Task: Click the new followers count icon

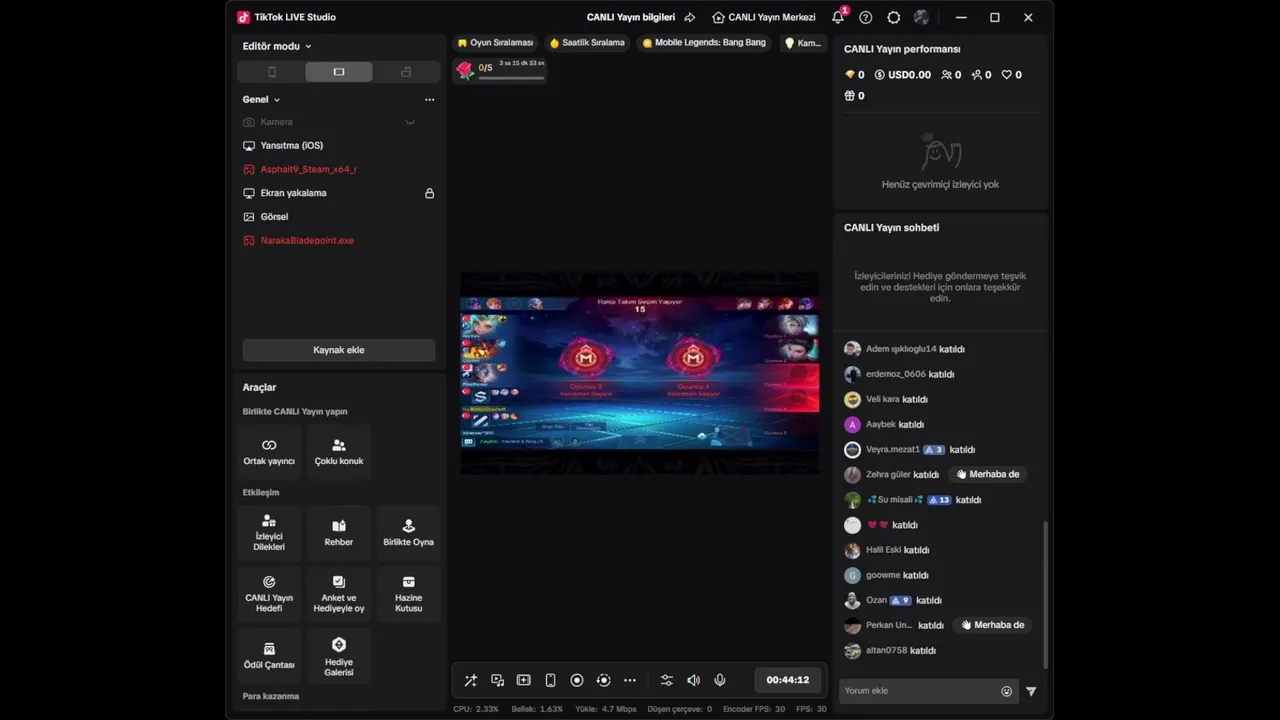Action: click(977, 75)
